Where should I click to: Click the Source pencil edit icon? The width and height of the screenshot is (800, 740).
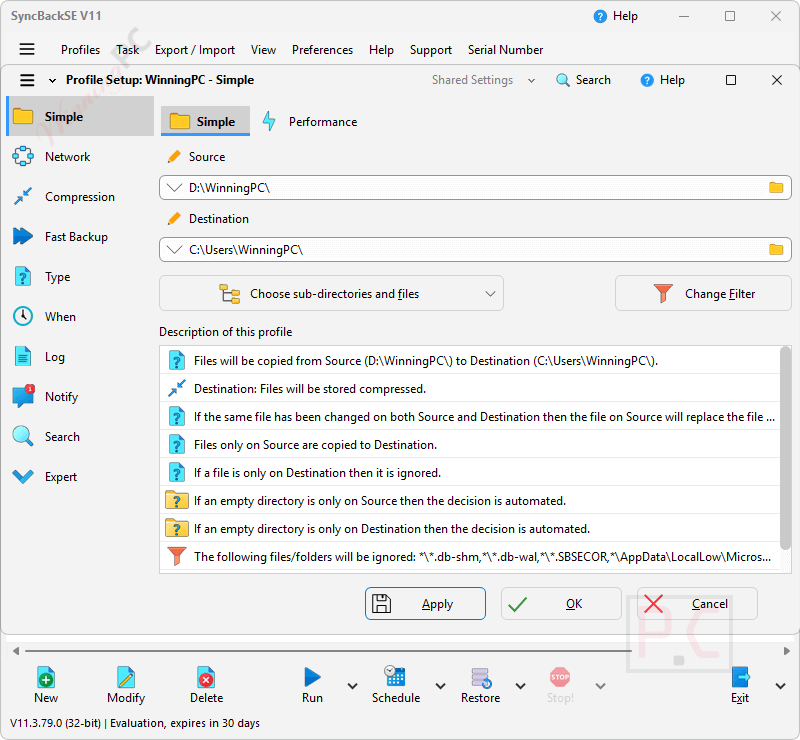pyautogui.click(x=174, y=157)
